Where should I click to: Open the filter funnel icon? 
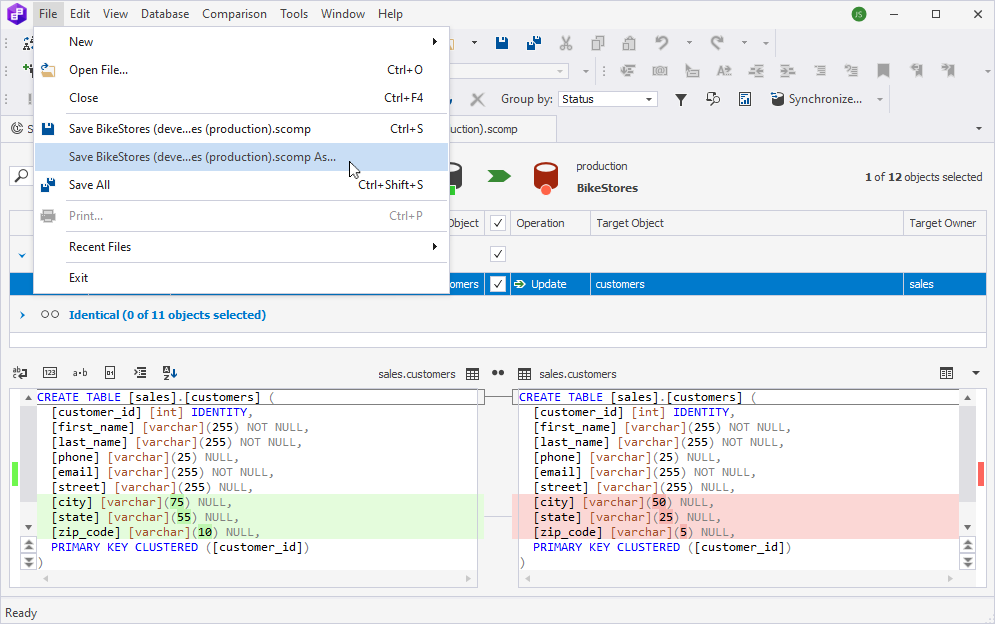point(680,99)
